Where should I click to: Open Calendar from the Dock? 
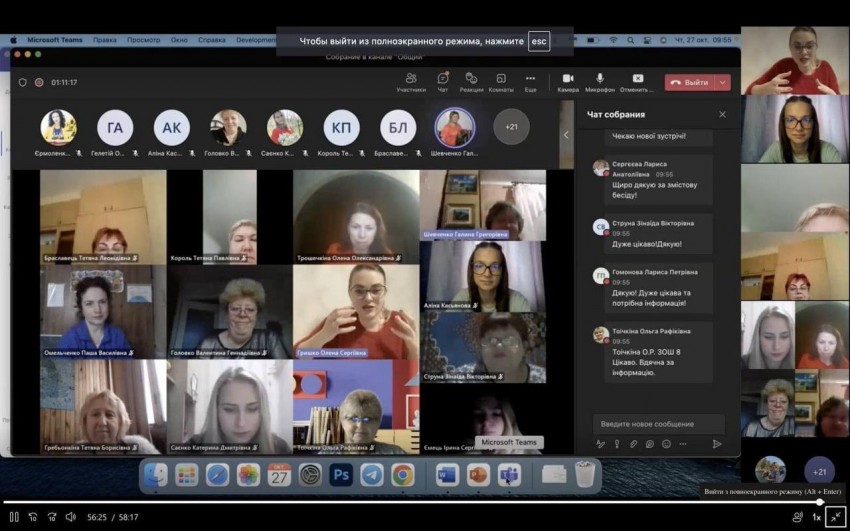(279, 475)
